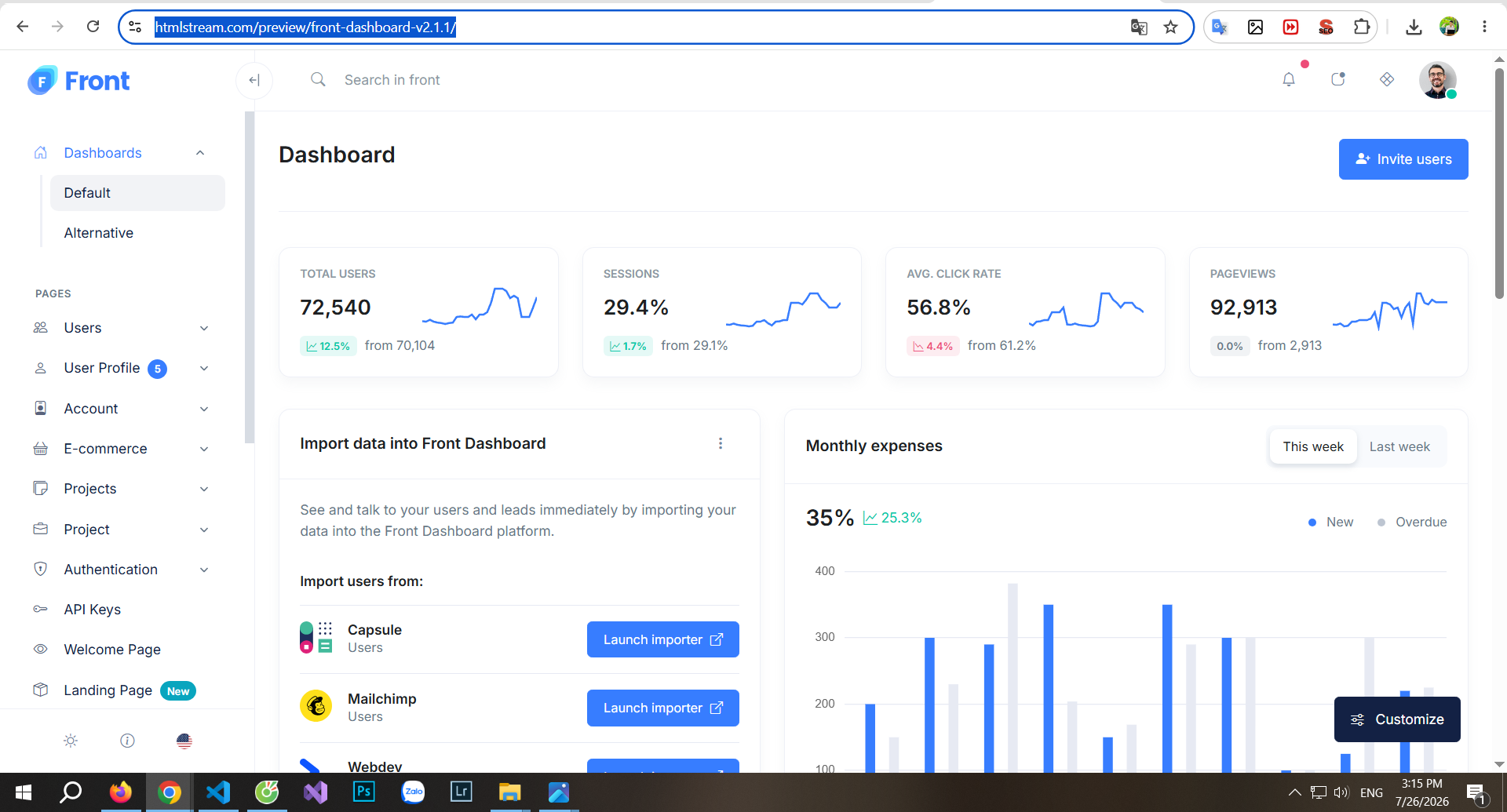1507x812 pixels.
Task: Open Windows Start menu
Action: click(24, 792)
